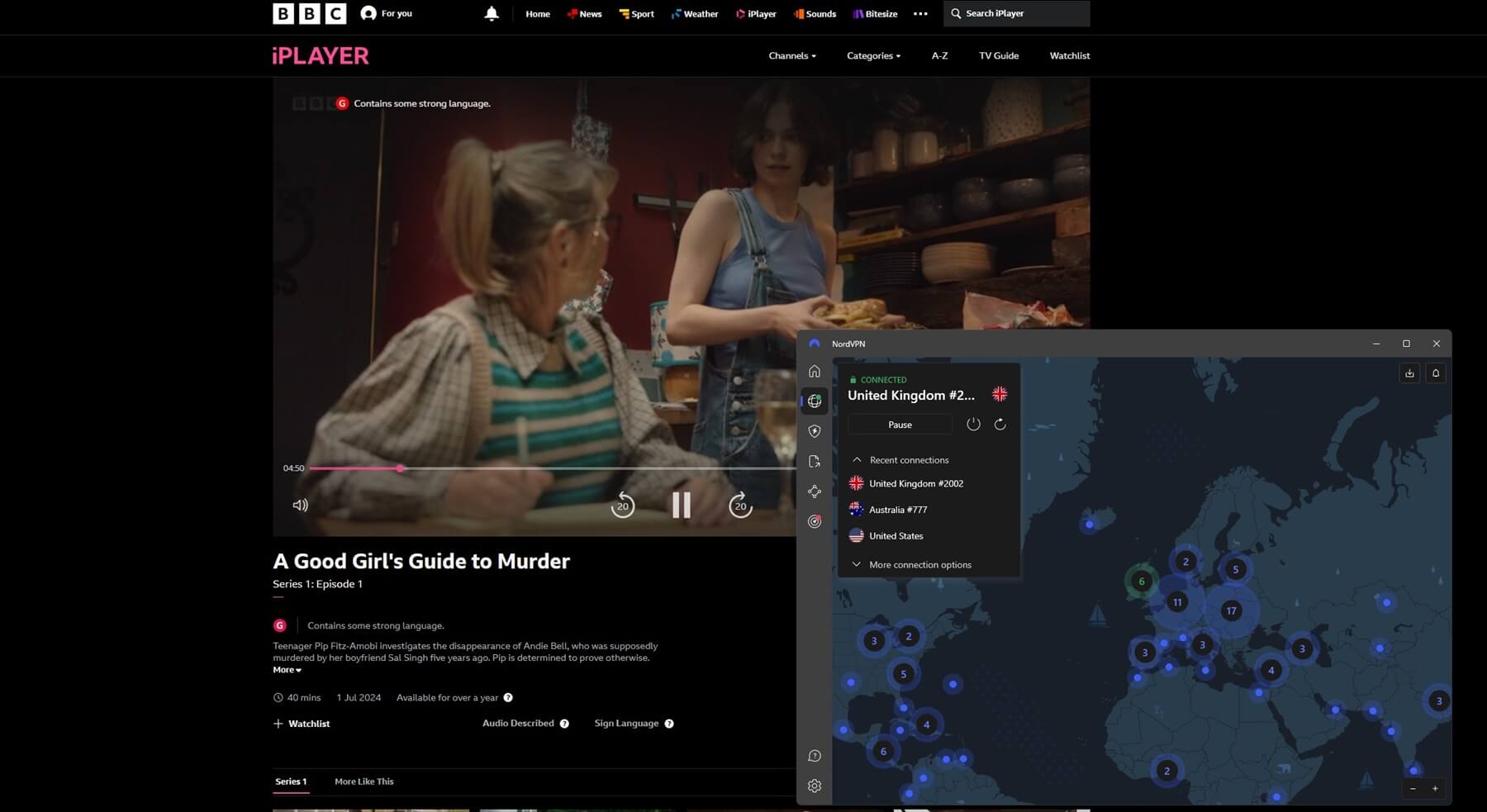Open the three-dots more BBC menu
Viewport: 1487px width, 812px height.
920,13
